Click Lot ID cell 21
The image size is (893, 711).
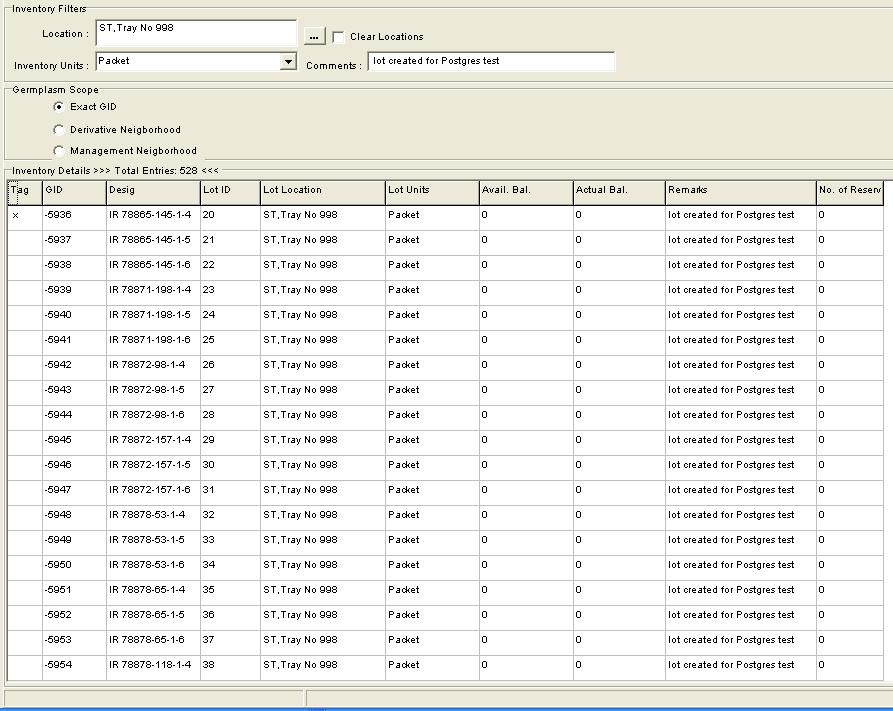click(231, 243)
